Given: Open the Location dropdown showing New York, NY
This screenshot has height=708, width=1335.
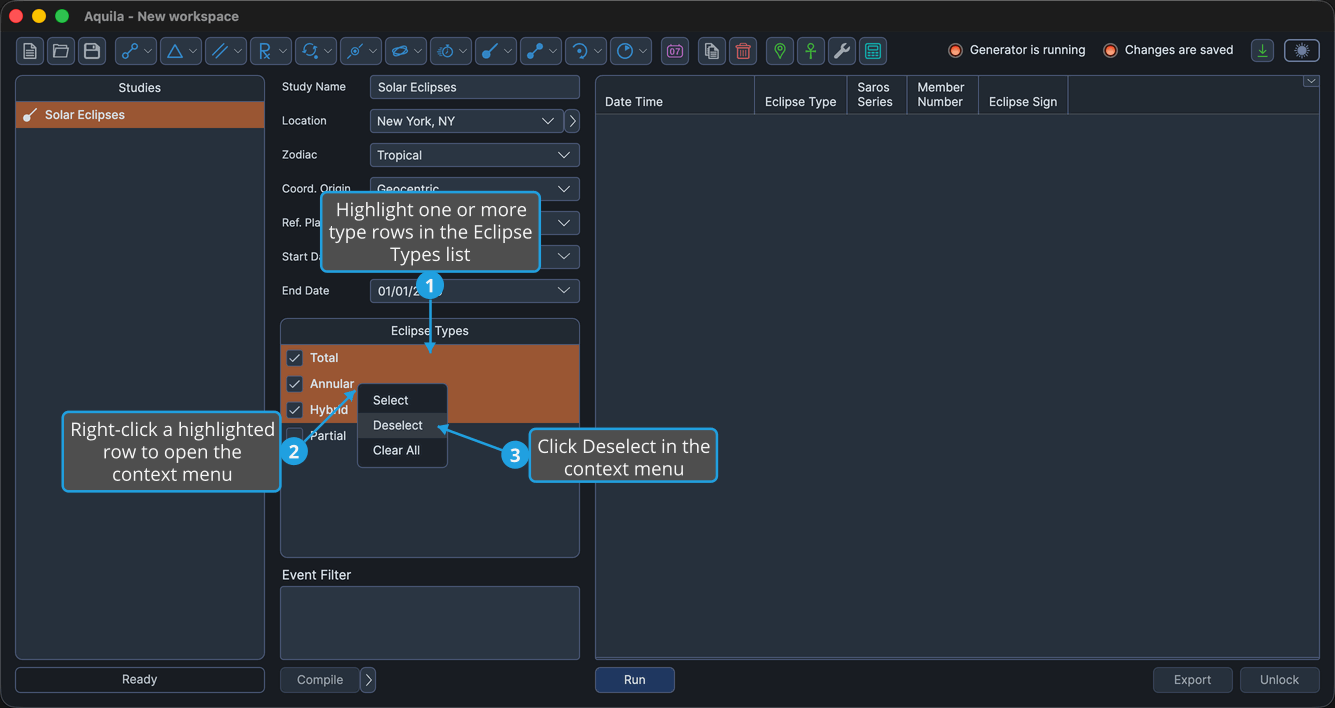Looking at the screenshot, I should click(467, 121).
